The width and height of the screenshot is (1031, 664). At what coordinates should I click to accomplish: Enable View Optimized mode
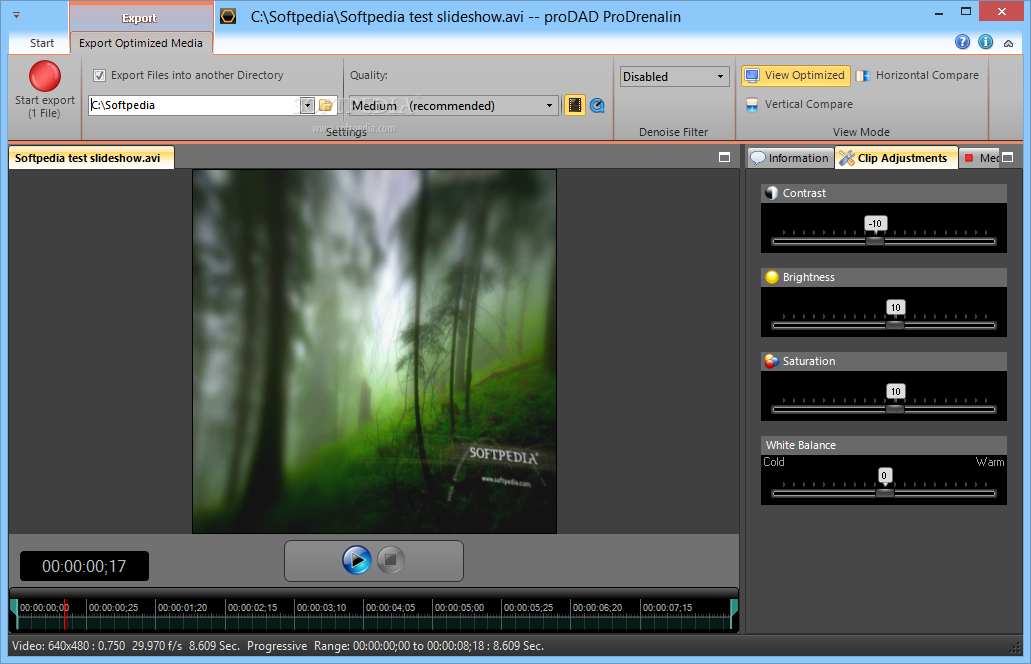click(796, 76)
